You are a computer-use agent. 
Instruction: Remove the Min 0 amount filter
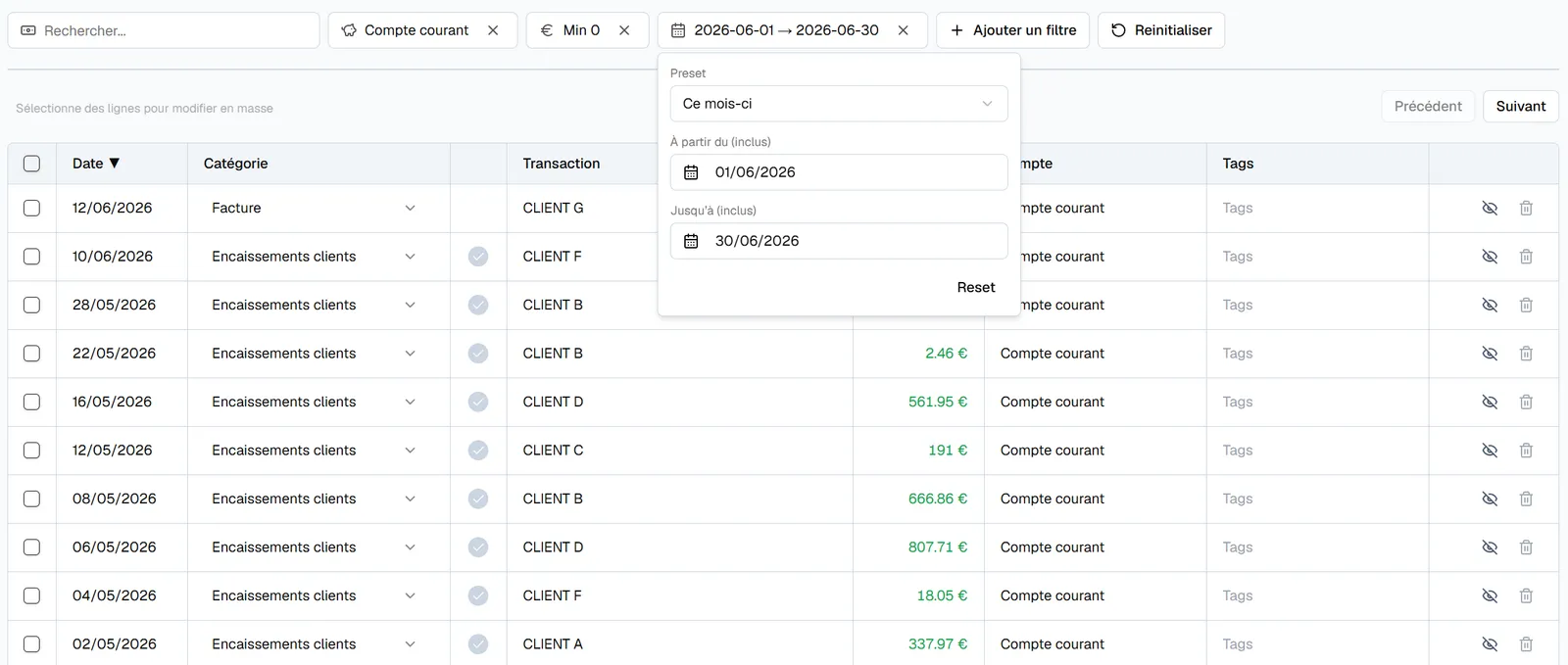(x=624, y=30)
